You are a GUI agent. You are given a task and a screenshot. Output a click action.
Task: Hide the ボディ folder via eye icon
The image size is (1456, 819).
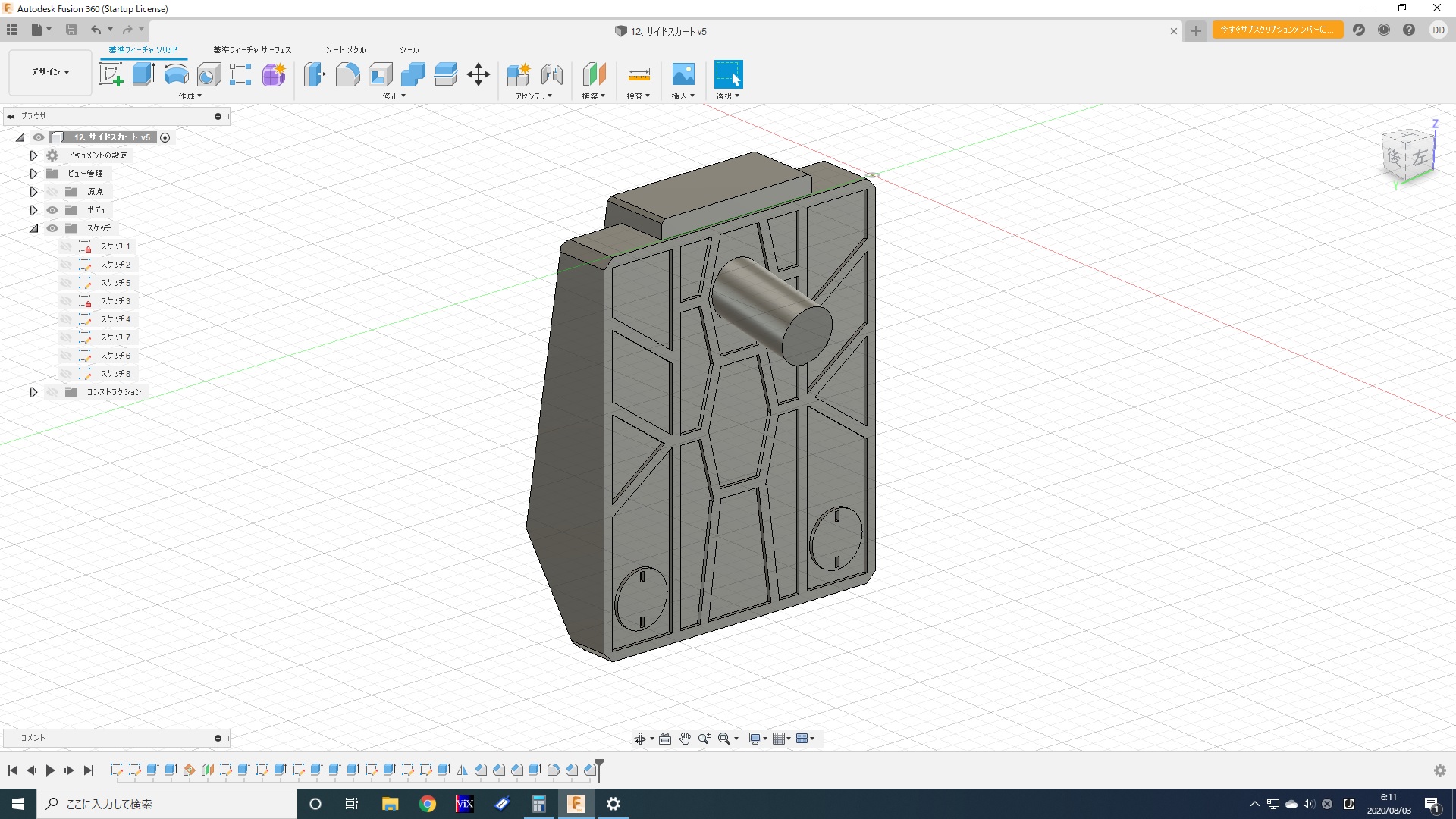tap(52, 210)
